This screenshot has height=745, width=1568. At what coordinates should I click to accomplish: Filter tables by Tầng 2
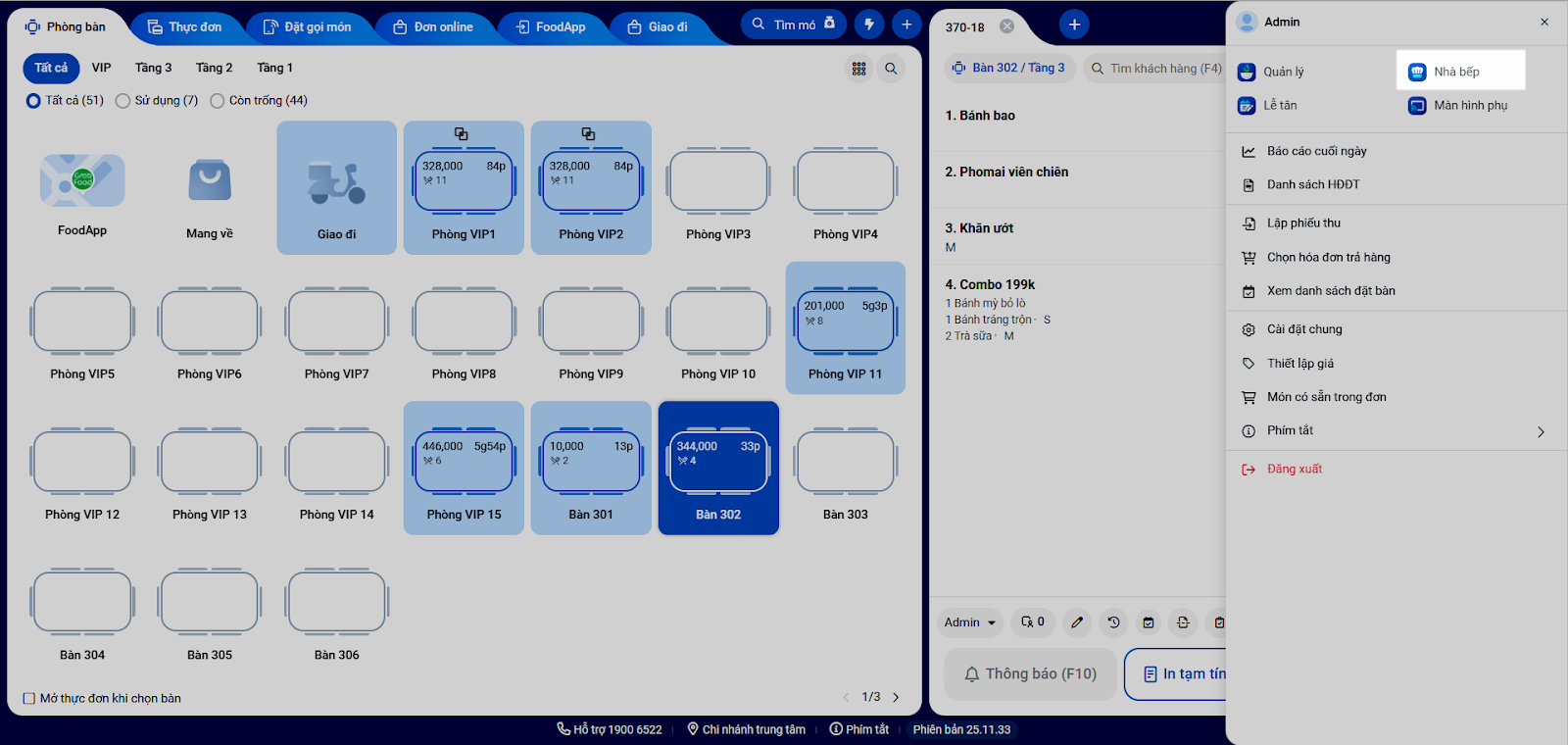coord(215,68)
